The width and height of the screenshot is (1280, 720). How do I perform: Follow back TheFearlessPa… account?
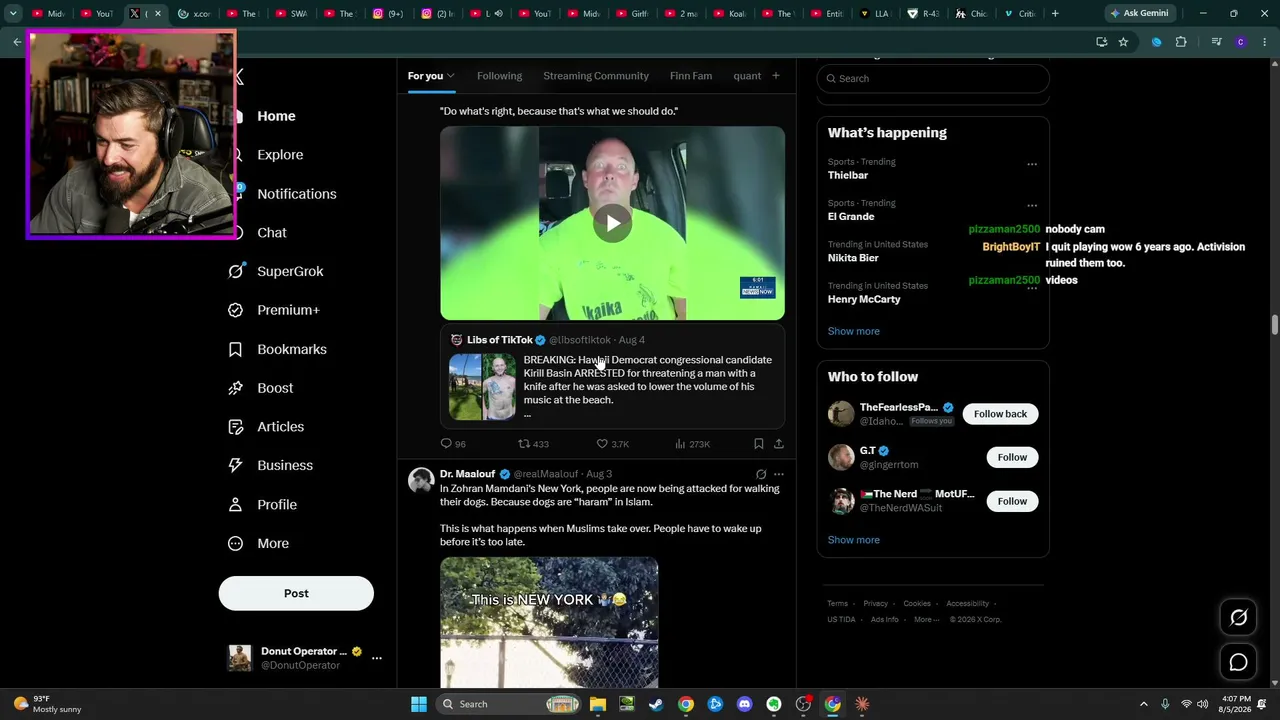click(1000, 414)
